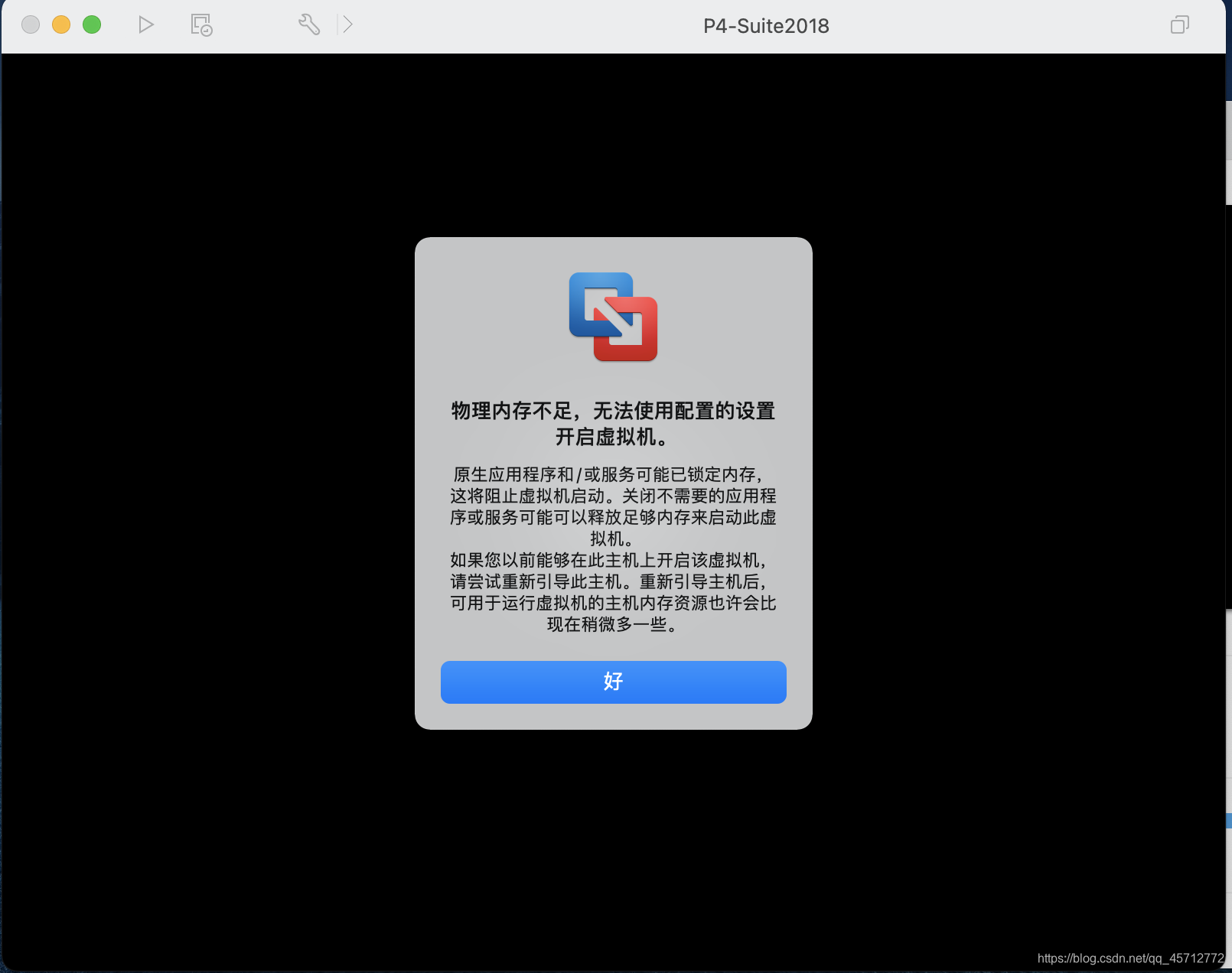Expand the toolbar chevron arrow
Image resolution: width=1232 pixels, height=973 pixels.
[x=347, y=24]
